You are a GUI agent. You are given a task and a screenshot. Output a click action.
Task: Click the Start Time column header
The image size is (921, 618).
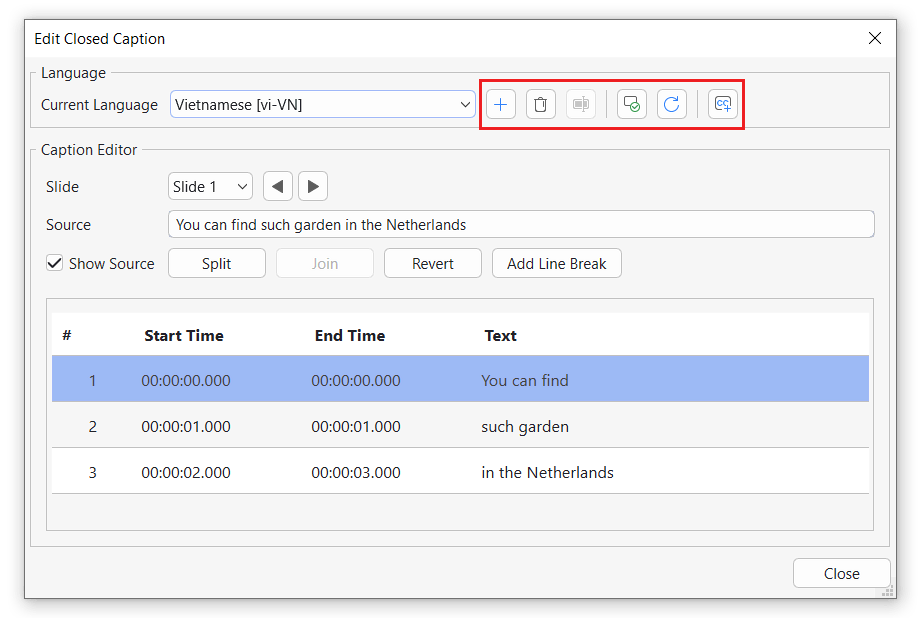[184, 335]
